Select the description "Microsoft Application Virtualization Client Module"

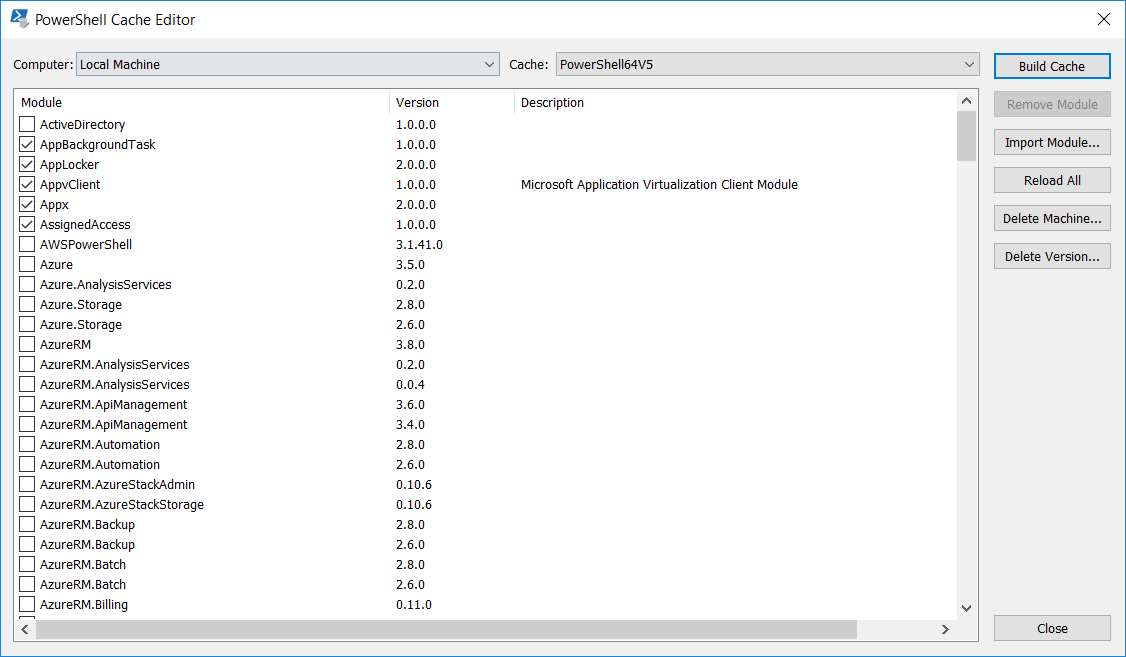659,185
